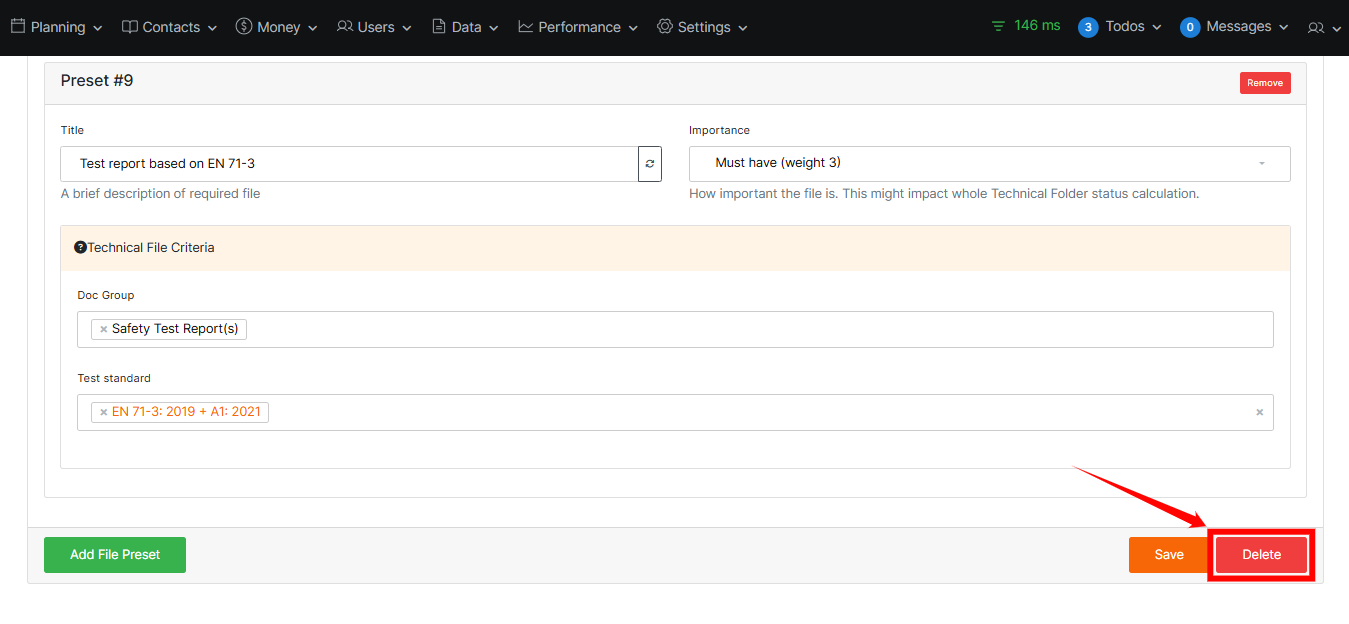Clear all Test standard selections
Screen dimensions: 1349x624
coord(1259,412)
